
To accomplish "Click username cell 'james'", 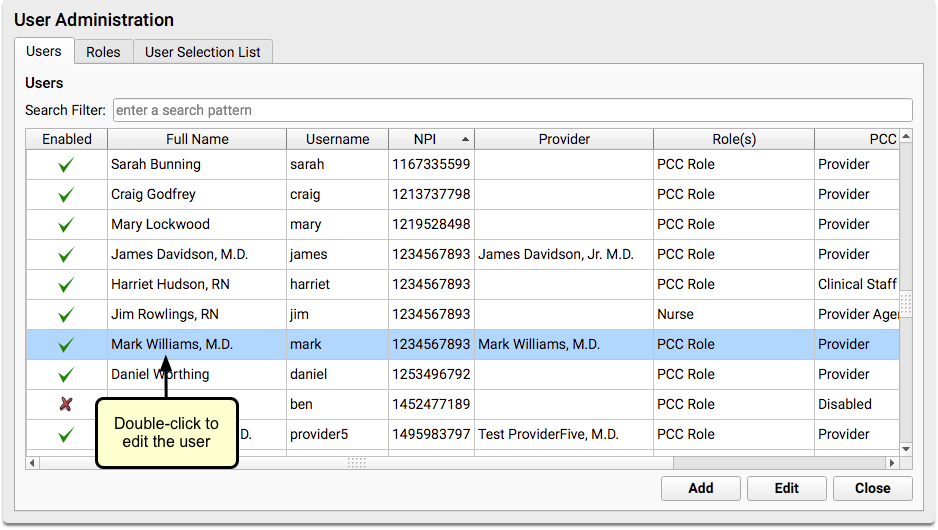I will tap(337, 254).
